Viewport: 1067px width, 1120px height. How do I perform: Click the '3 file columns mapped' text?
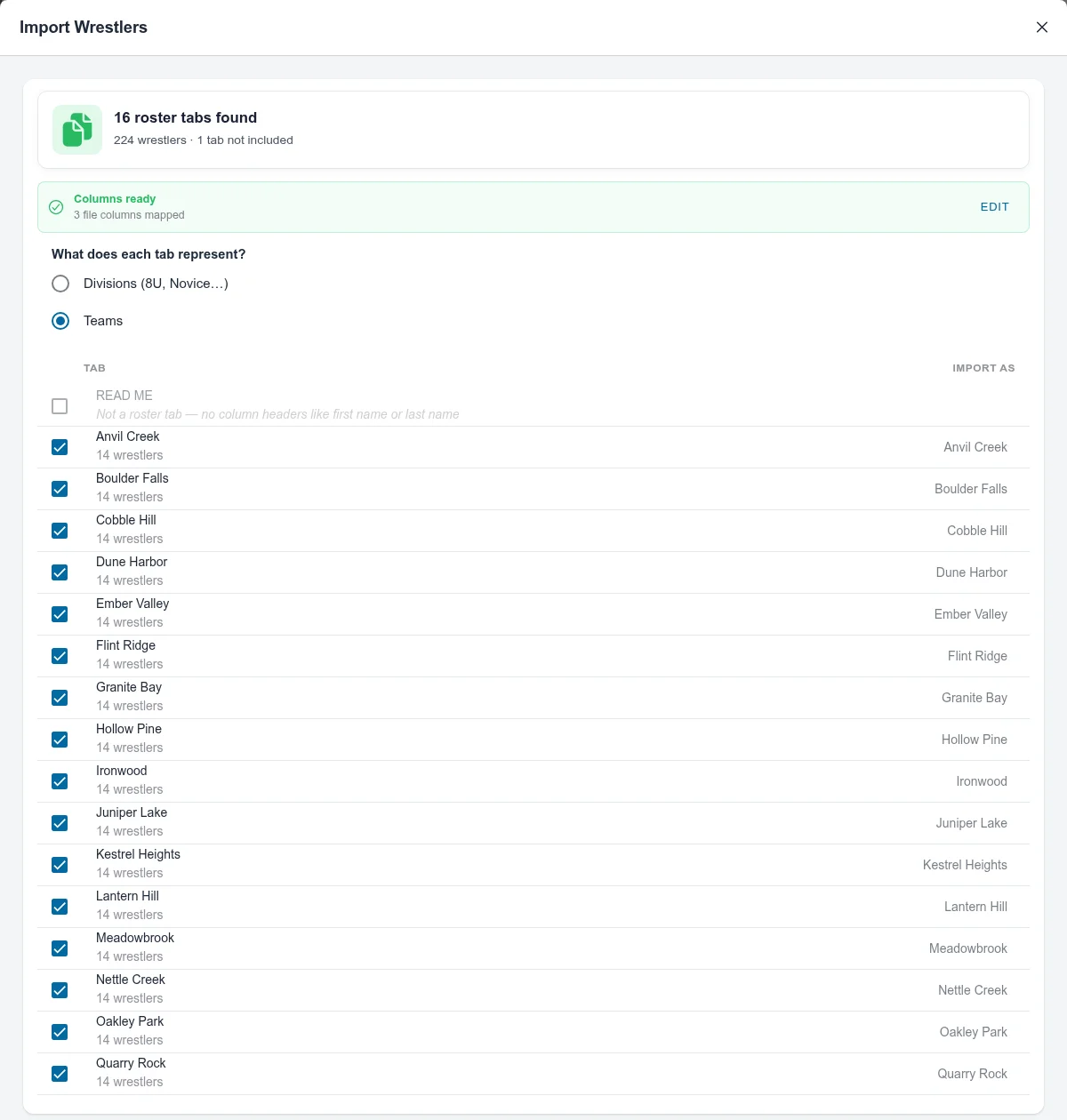[x=129, y=215]
